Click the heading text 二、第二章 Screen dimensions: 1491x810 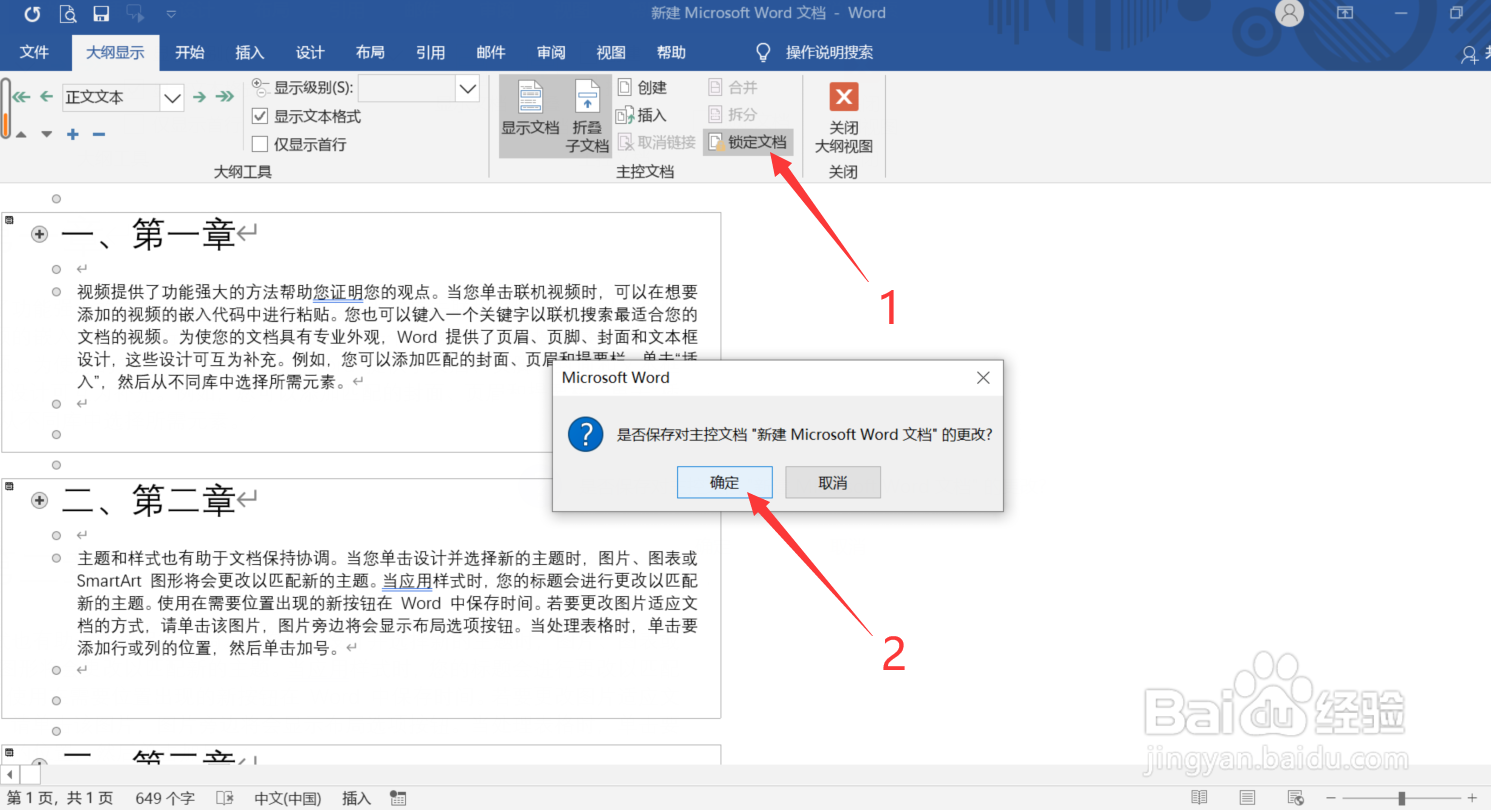[148, 500]
